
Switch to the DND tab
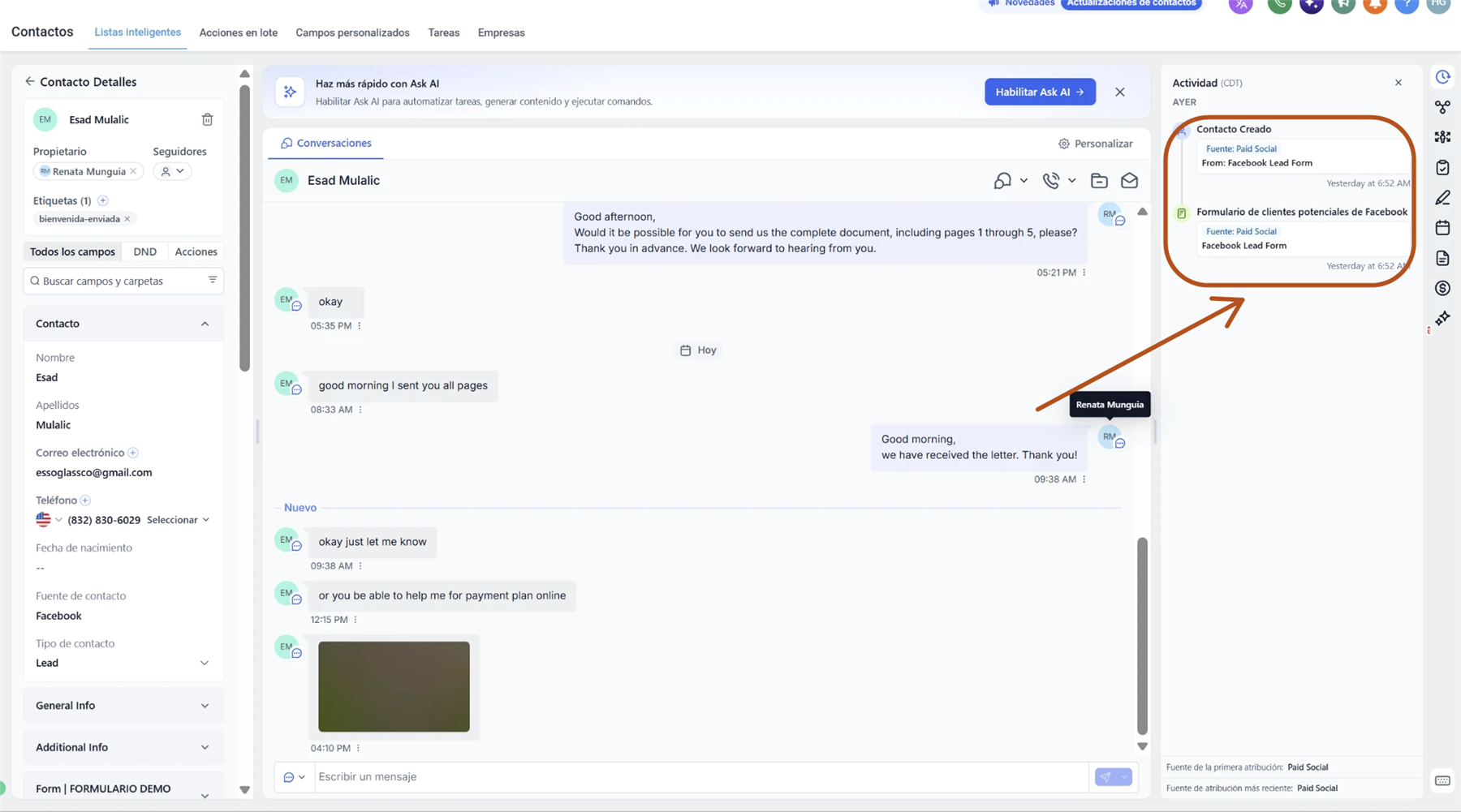pyautogui.click(x=144, y=251)
